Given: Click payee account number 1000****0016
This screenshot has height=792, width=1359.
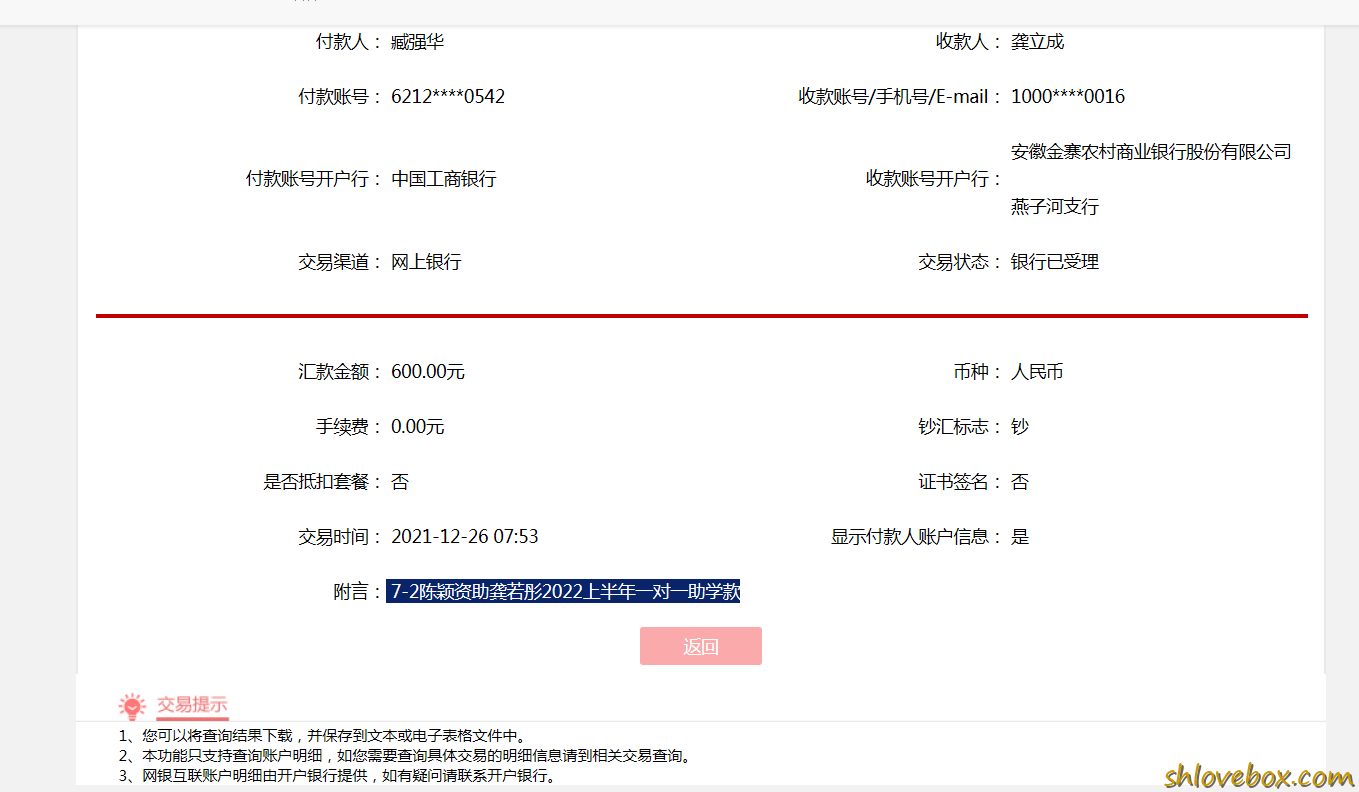Looking at the screenshot, I should coord(1068,97).
